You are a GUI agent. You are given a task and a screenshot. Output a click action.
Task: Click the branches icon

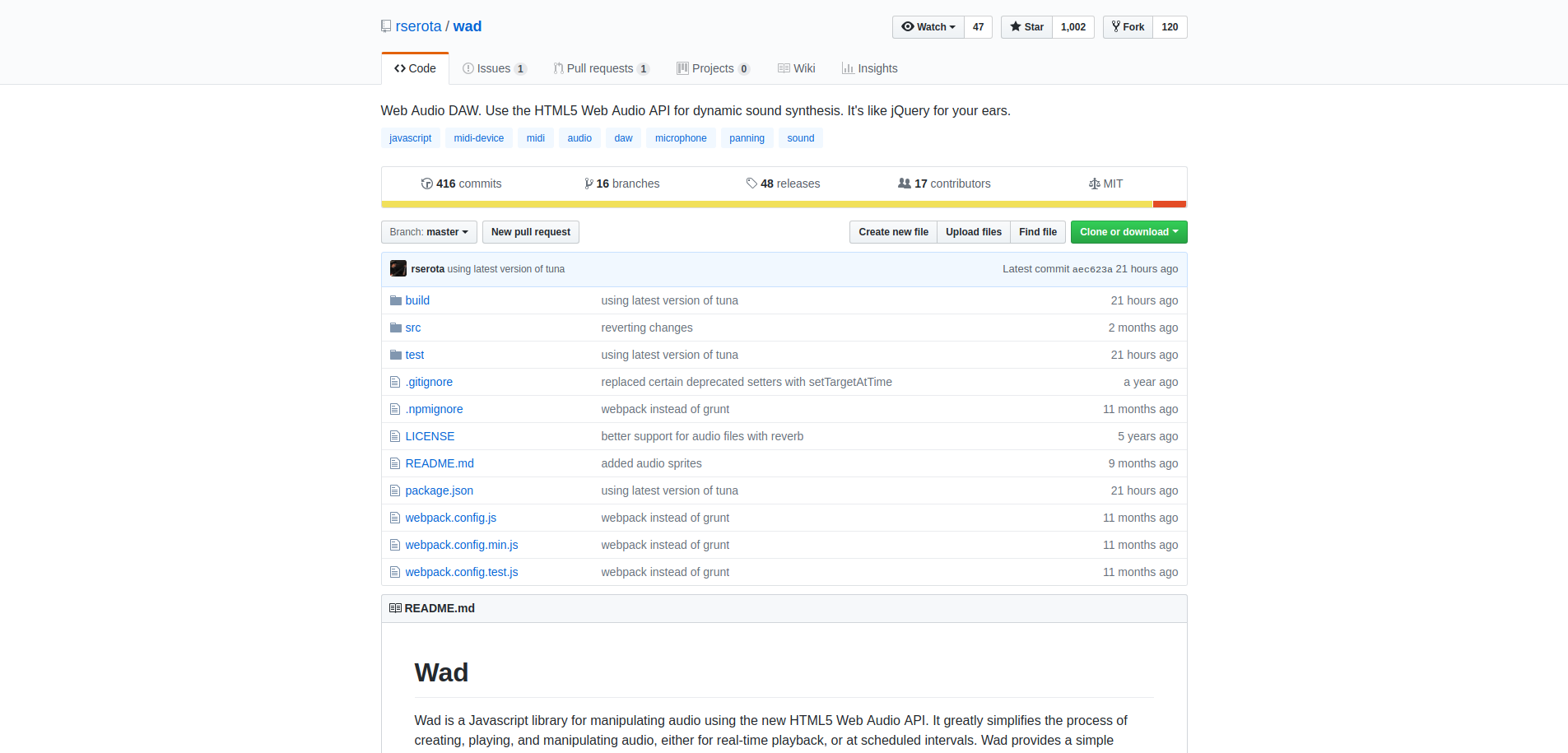[589, 184]
